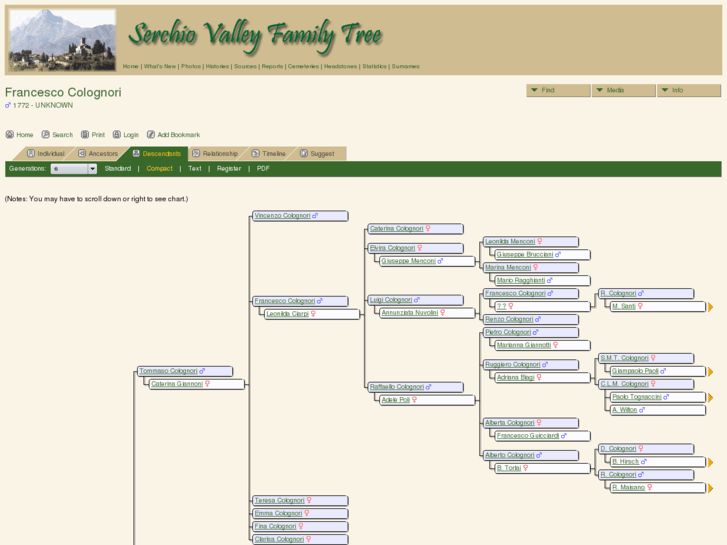Open Cemeteries in header navigation
The width and height of the screenshot is (727, 545).
[x=303, y=66]
